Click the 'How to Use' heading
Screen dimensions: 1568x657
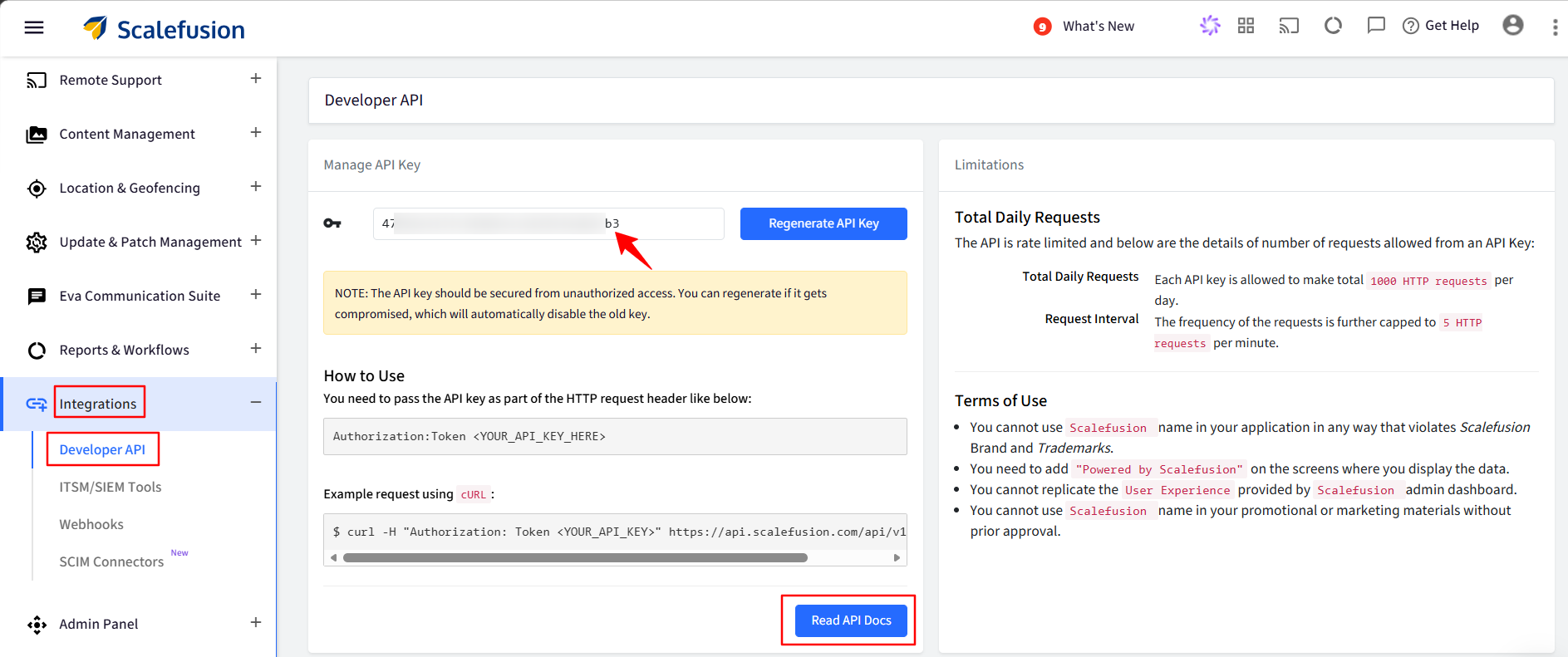(x=364, y=376)
